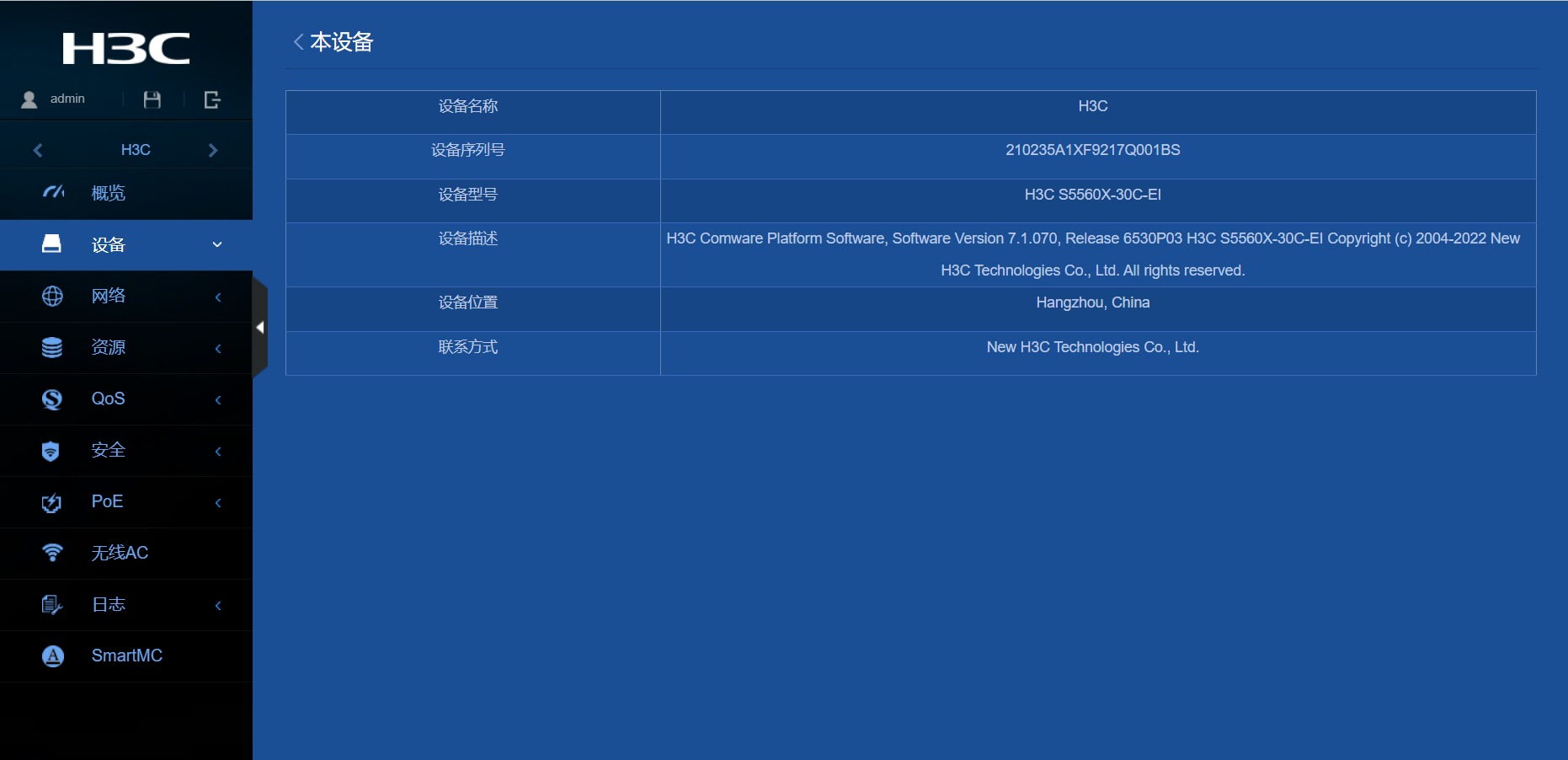Click the 日志 log document icon
This screenshot has height=760, width=1568.
[52, 604]
